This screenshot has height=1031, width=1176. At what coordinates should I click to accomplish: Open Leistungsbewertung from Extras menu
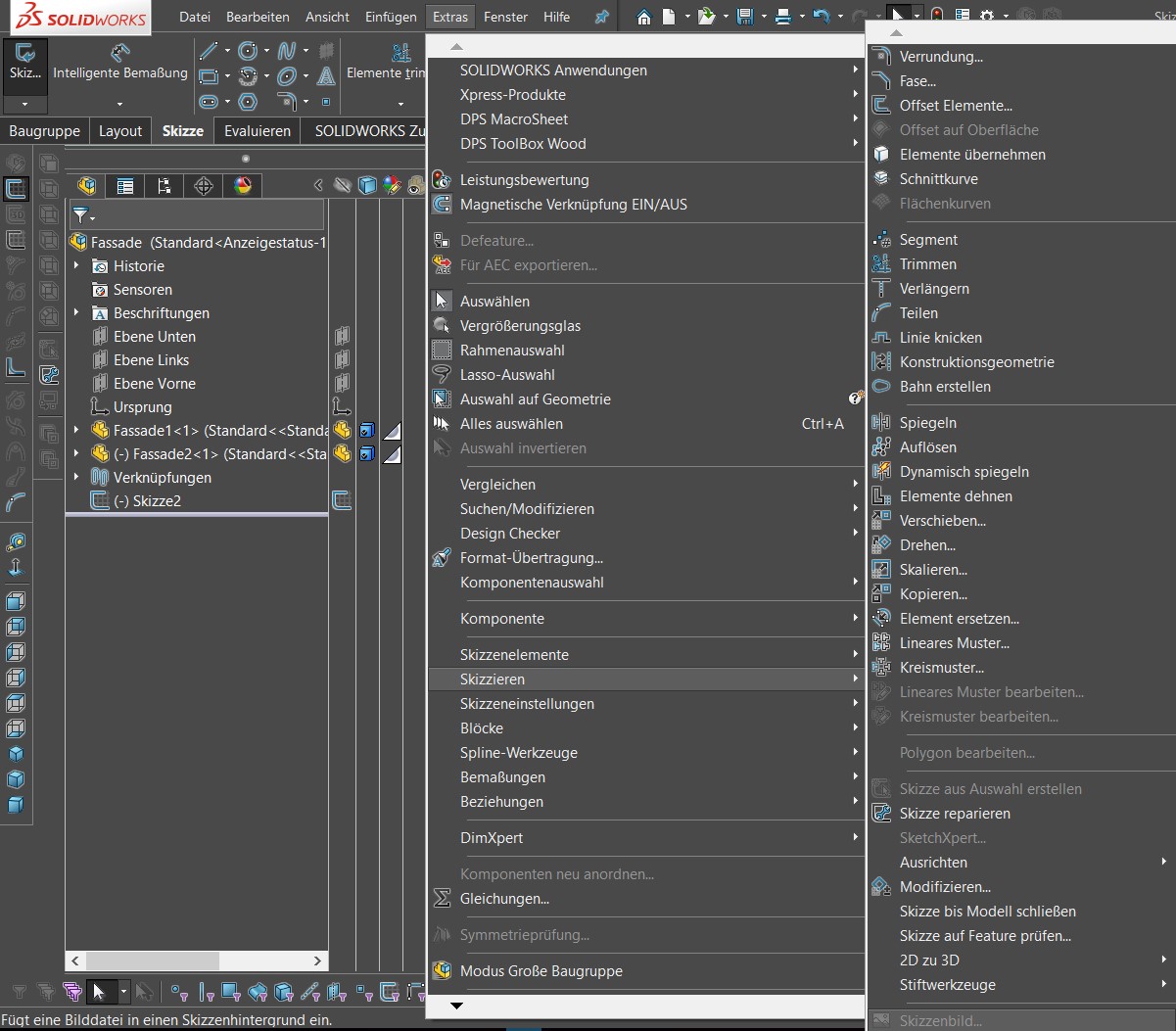tap(524, 180)
